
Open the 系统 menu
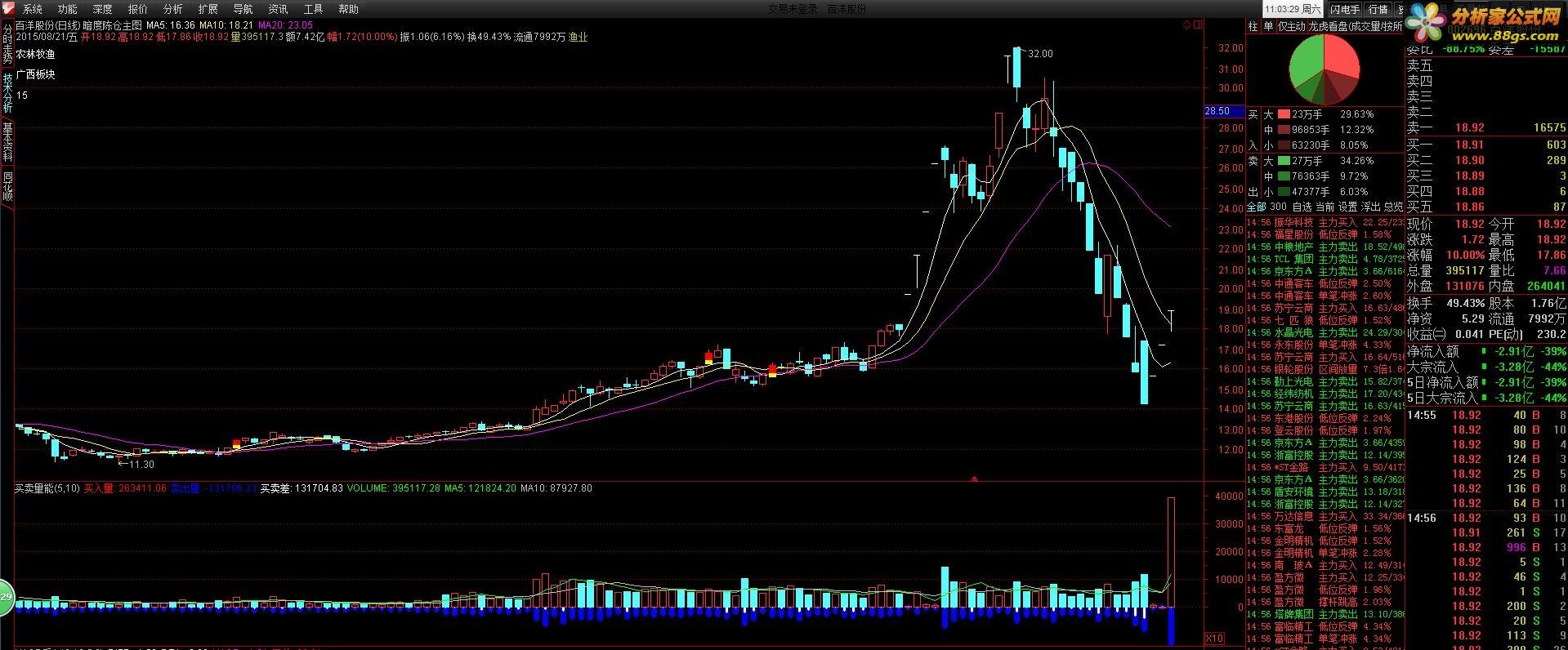(x=33, y=9)
